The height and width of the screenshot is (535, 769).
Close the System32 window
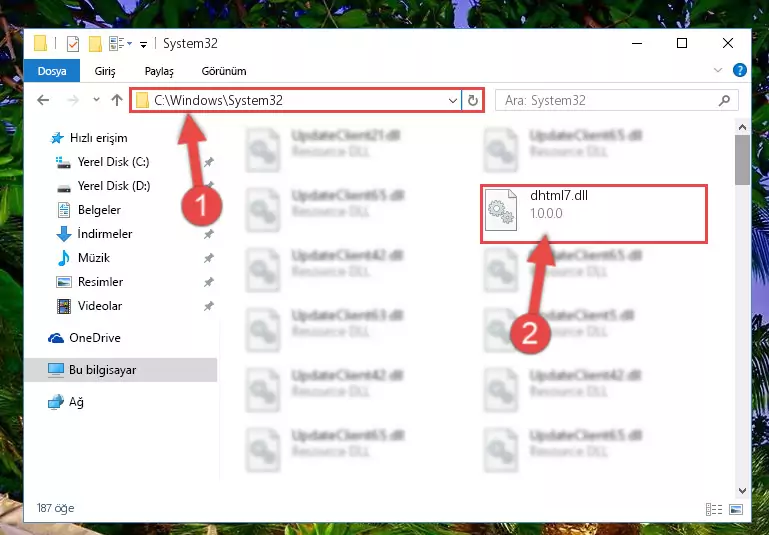tap(728, 44)
